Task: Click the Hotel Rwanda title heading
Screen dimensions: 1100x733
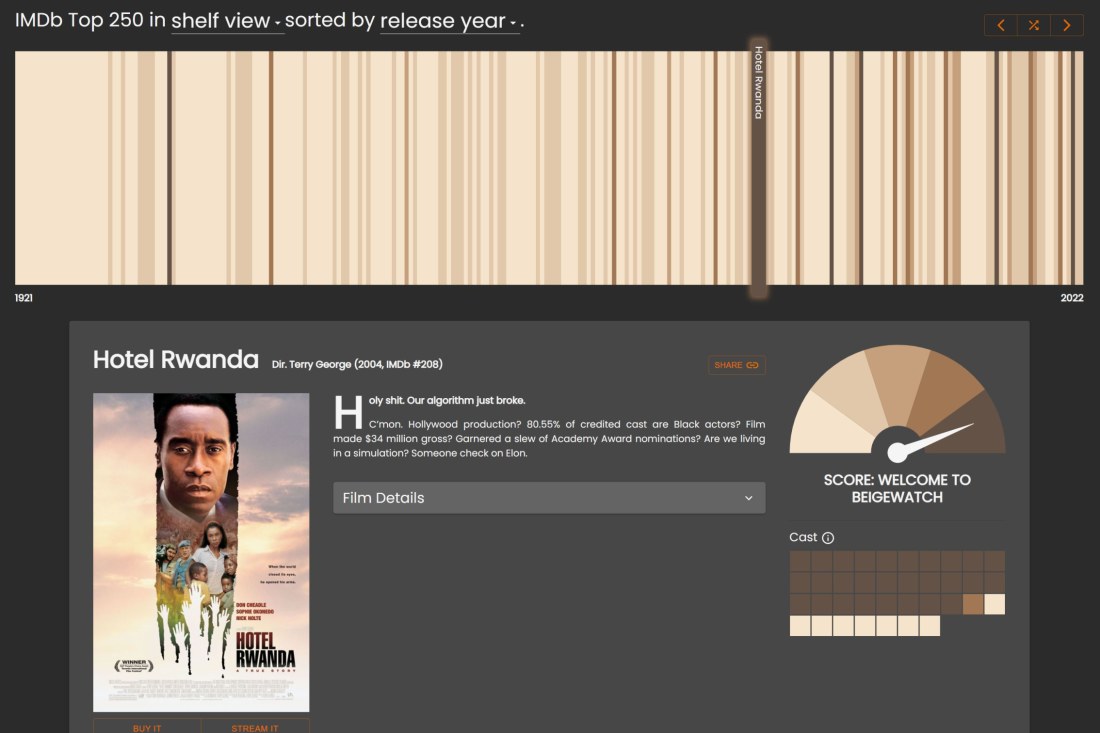Action: coord(176,360)
